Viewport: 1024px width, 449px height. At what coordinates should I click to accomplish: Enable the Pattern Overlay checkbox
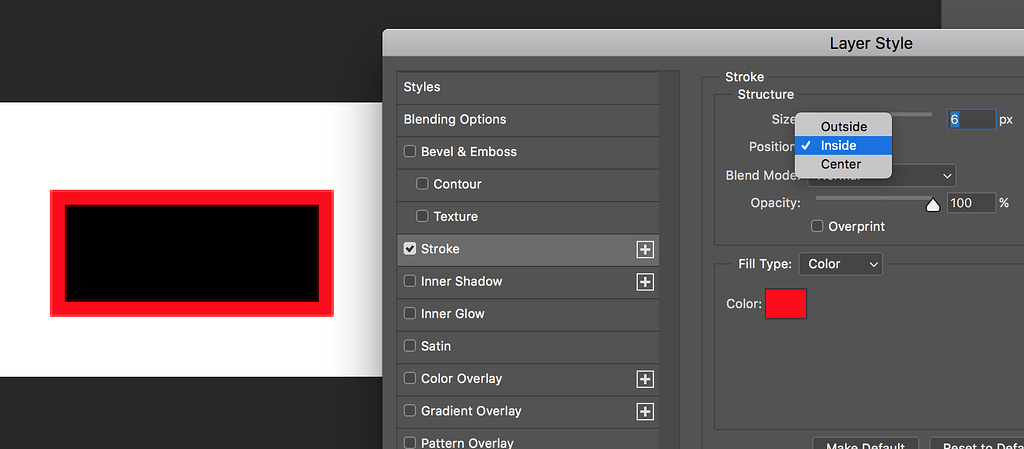point(409,442)
